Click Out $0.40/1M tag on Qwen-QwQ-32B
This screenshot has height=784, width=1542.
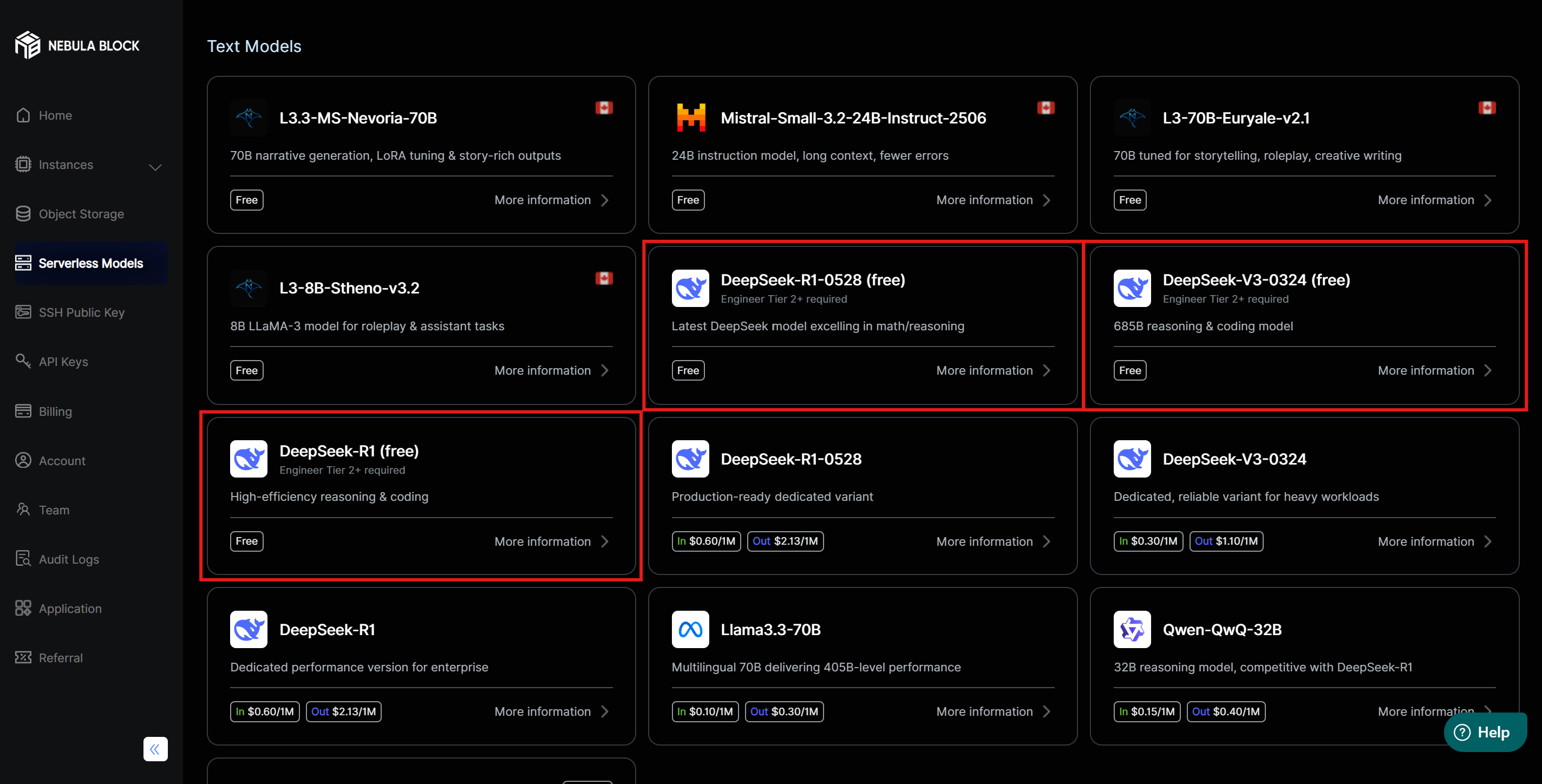click(x=1226, y=711)
